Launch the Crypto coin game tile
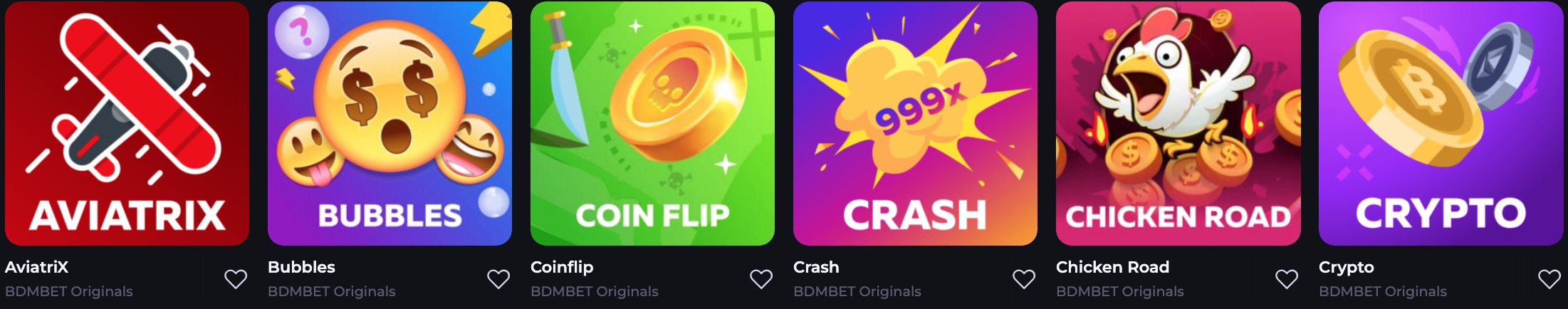Screen dimensions: 1568x309 (x=1441, y=123)
